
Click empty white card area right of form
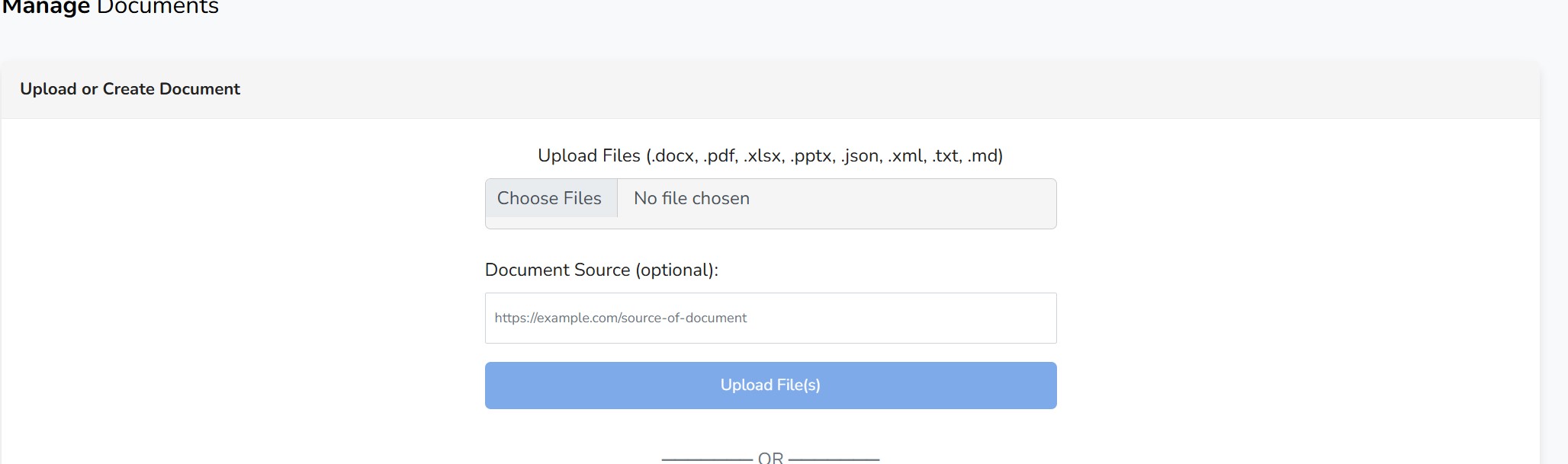1296,290
